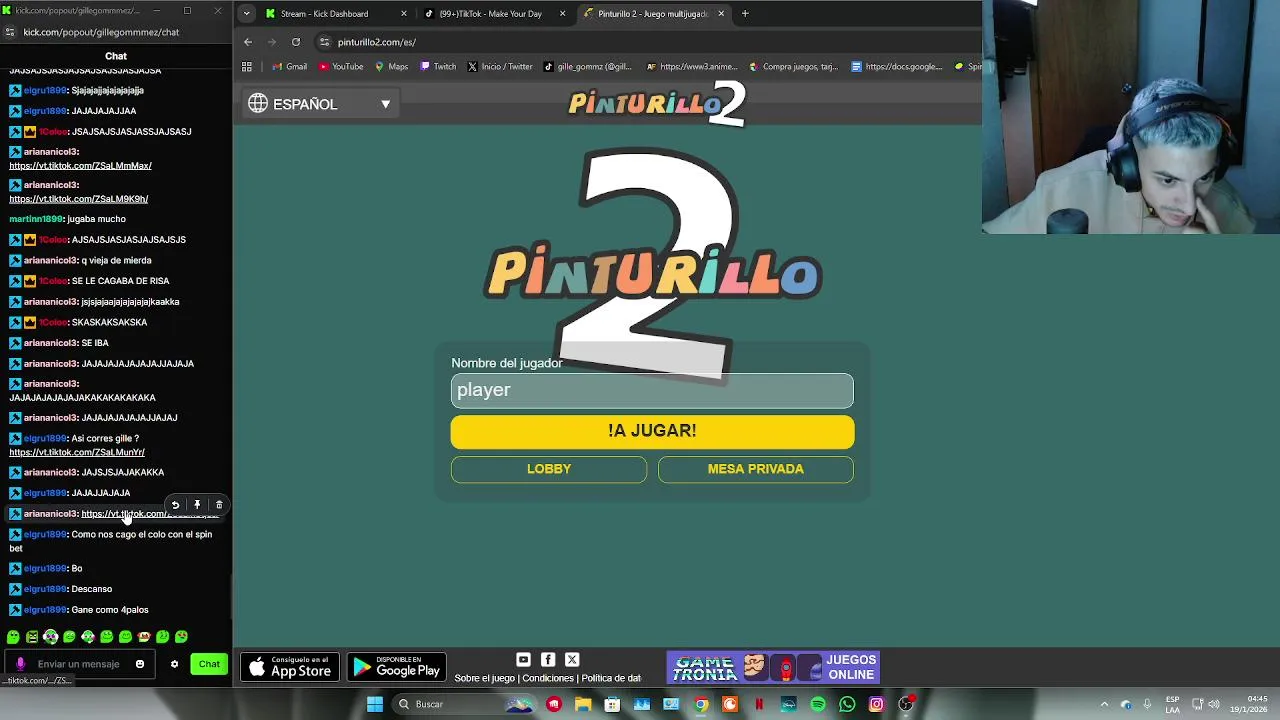Click the delete trash icon on hovered message
Viewport: 1280px width, 720px height.
tap(219, 505)
